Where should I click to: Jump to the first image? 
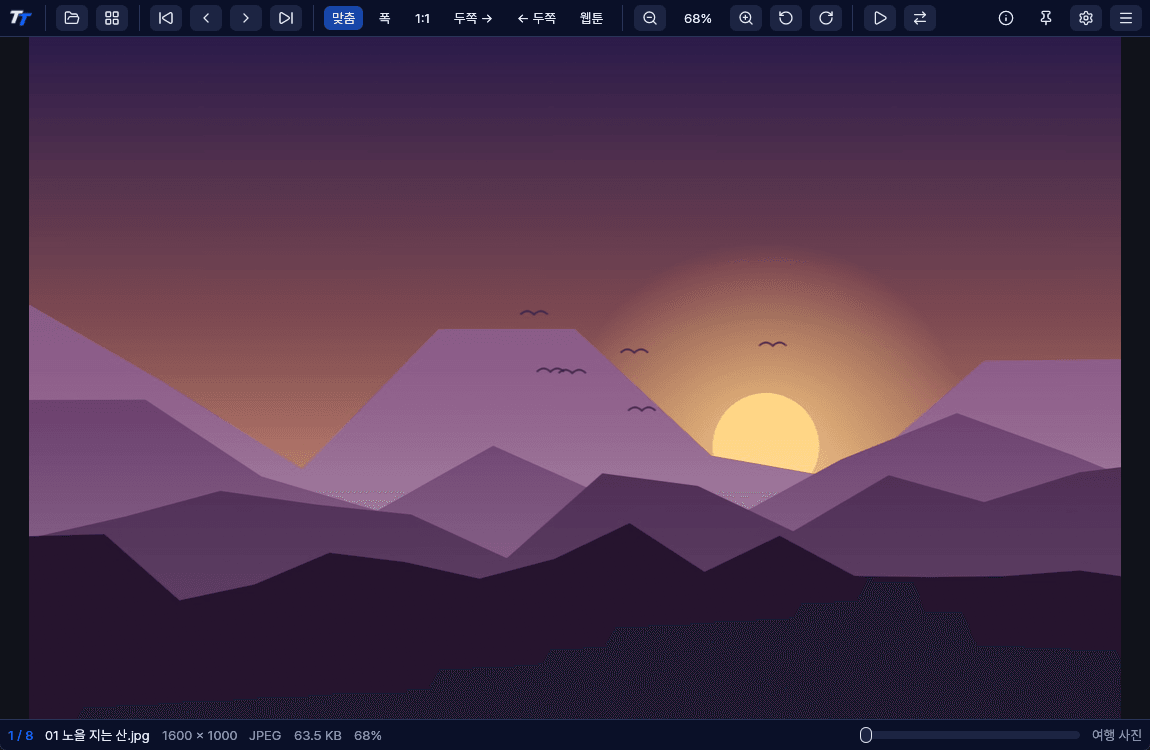166,18
